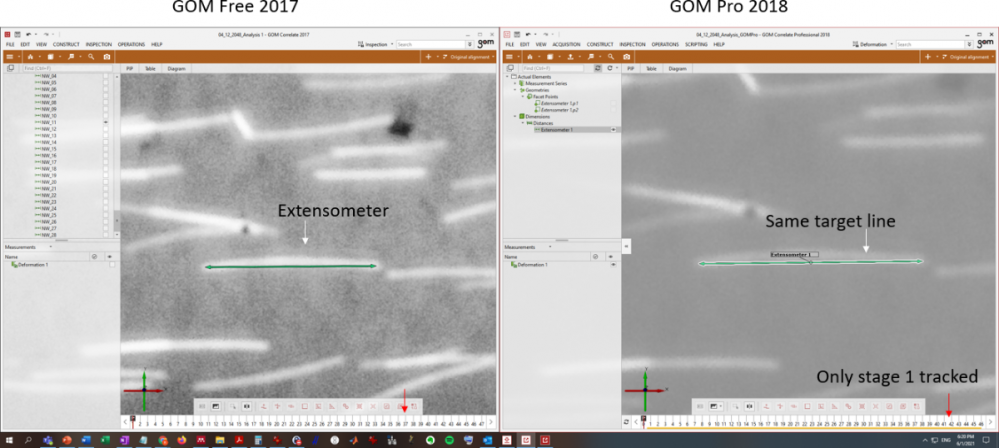The image size is (999, 448).
Task: Open the OPERATIONS menu in GOM Correlate 2017
Action: 131,45
